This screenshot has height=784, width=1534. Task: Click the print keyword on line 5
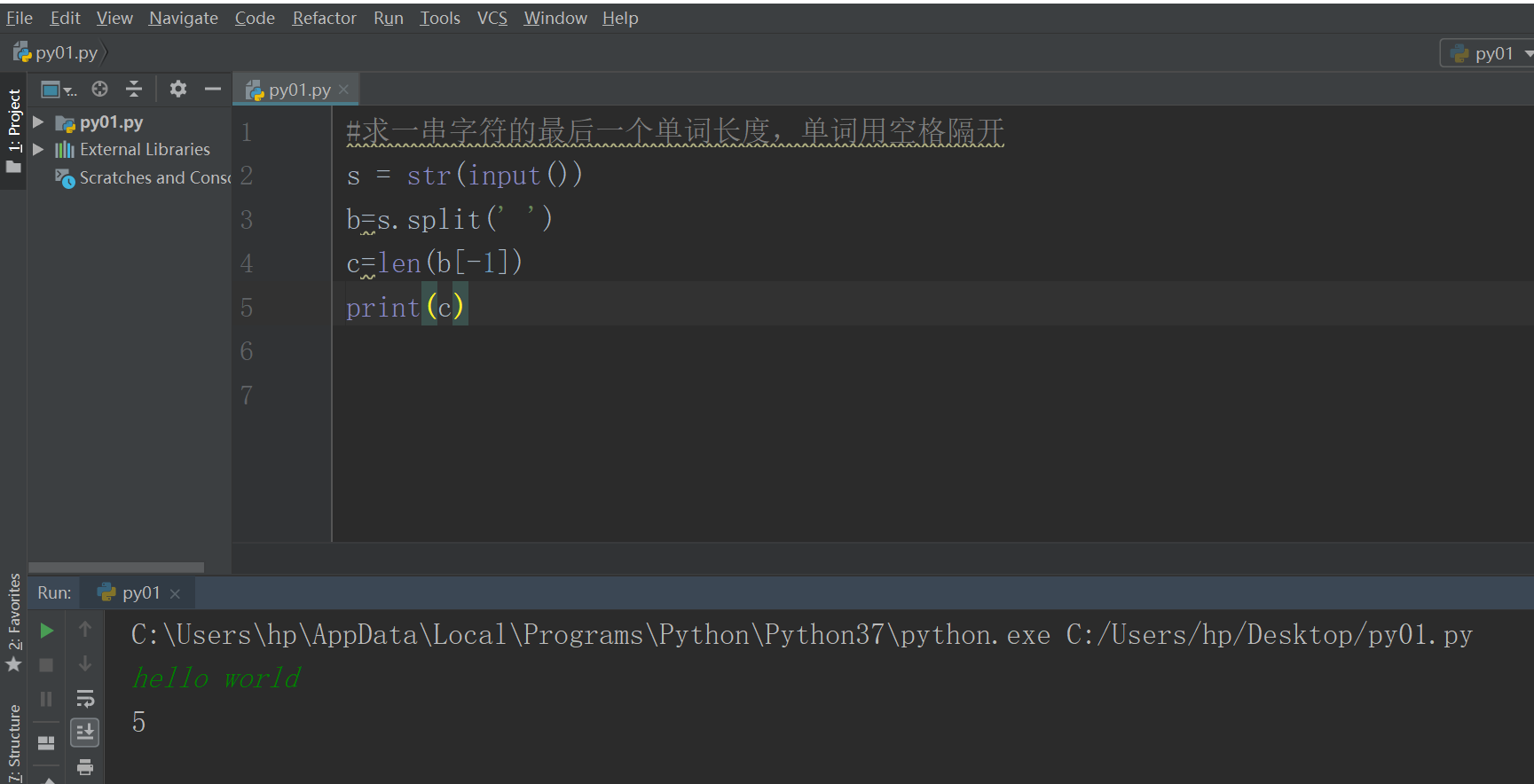382,308
